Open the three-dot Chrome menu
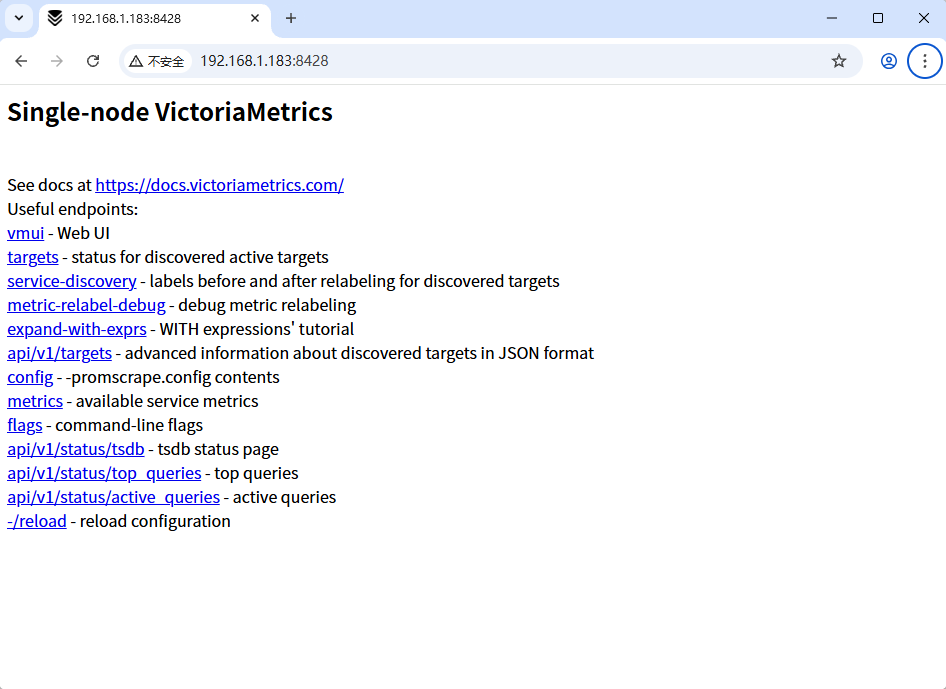Image resolution: width=946 pixels, height=689 pixels. point(925,61)
